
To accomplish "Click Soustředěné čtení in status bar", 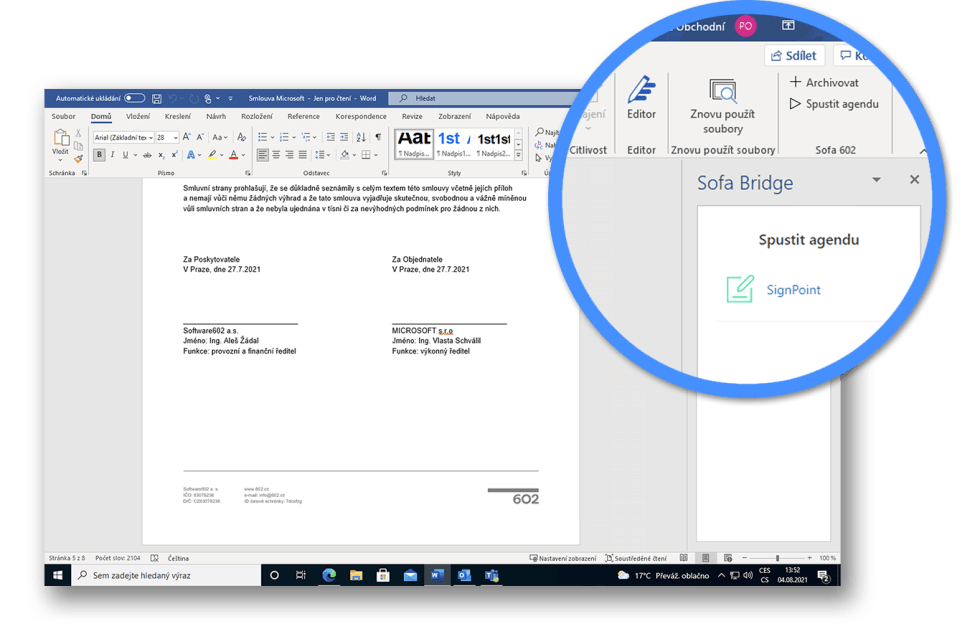I will [x=636, y=558].
